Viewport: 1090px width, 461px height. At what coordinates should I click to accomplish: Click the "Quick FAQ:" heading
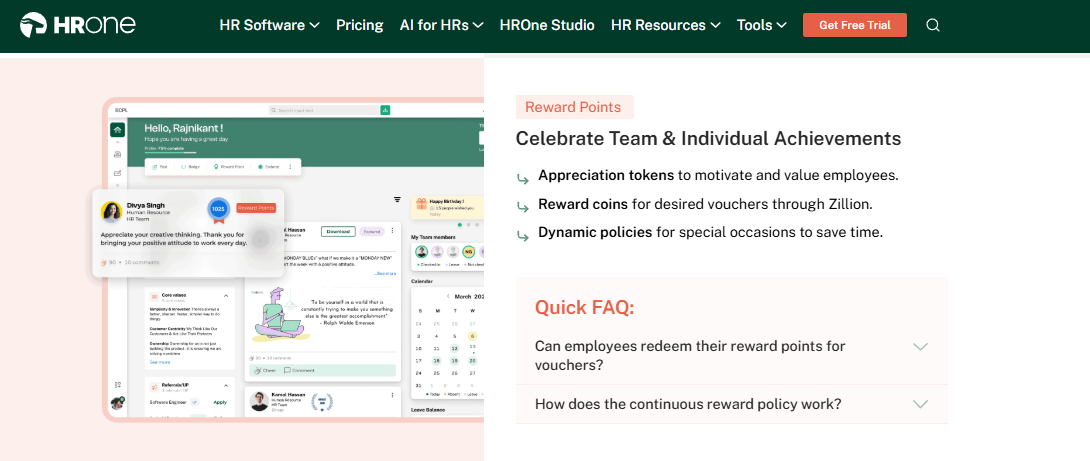[585, 307]
